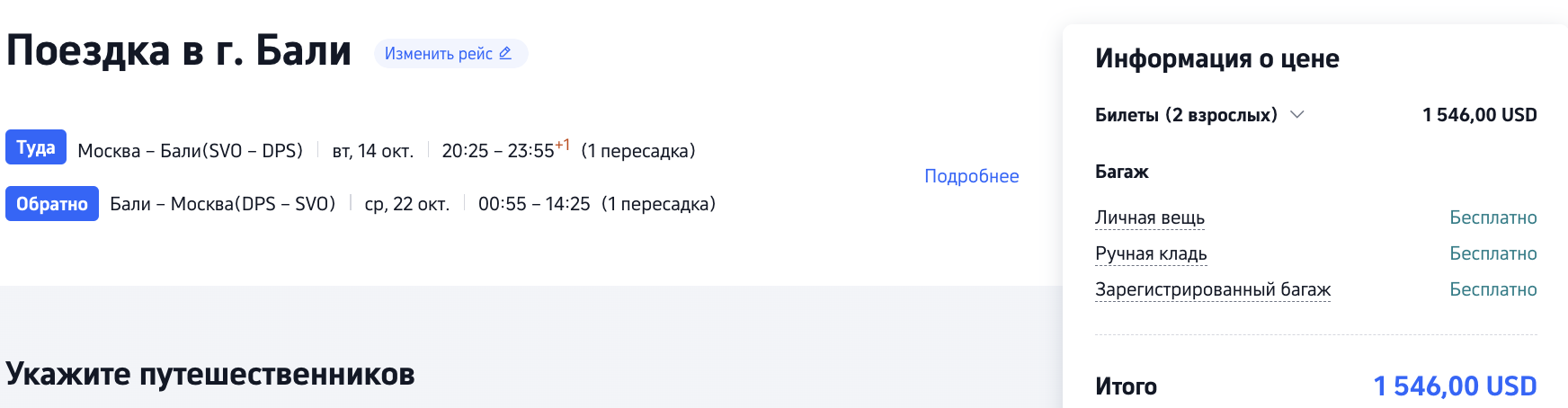Click the return (1 пересадка) text

tap(658, 204)
